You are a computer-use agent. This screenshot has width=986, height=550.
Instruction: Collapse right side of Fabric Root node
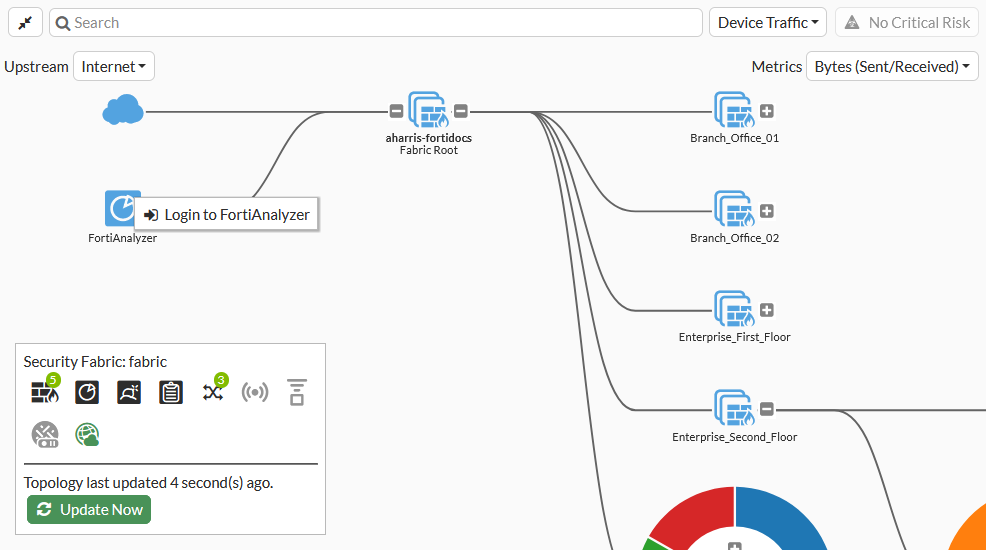[461, 111]
